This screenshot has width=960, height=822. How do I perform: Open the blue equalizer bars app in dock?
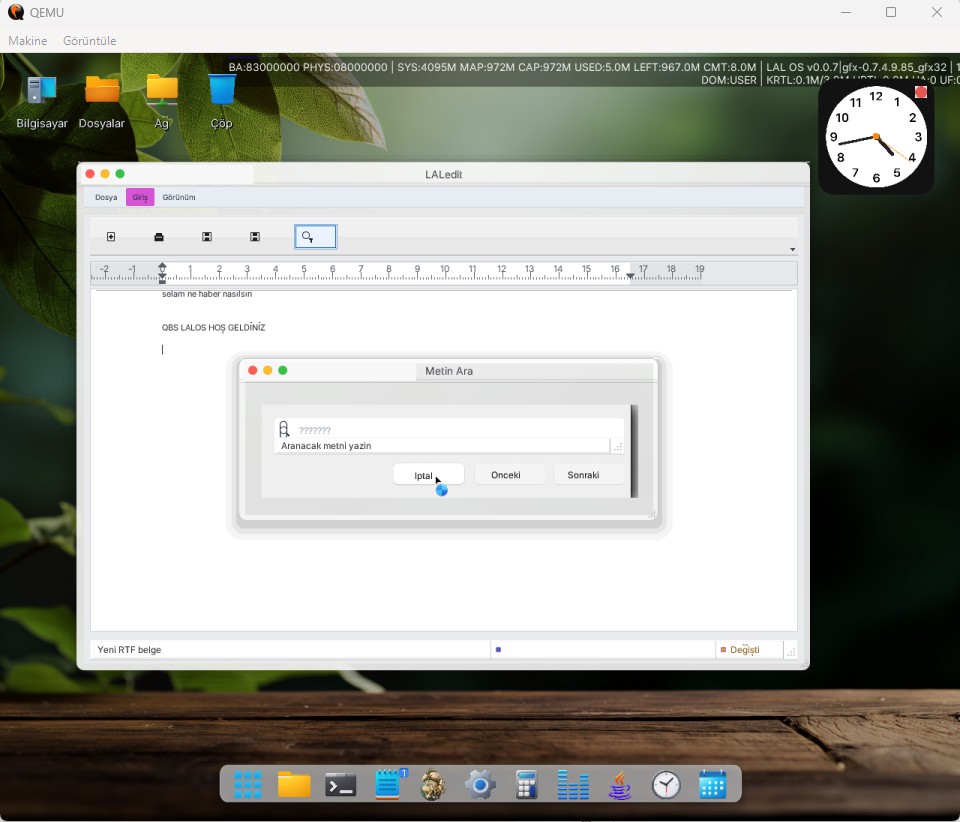coord(573,785)
